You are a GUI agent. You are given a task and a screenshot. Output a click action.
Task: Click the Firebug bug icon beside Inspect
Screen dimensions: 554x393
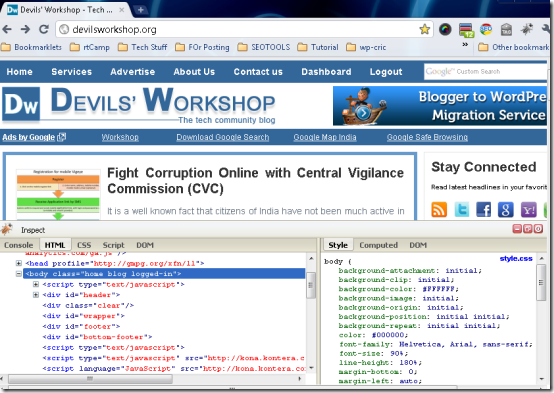(x=7, y=230)
